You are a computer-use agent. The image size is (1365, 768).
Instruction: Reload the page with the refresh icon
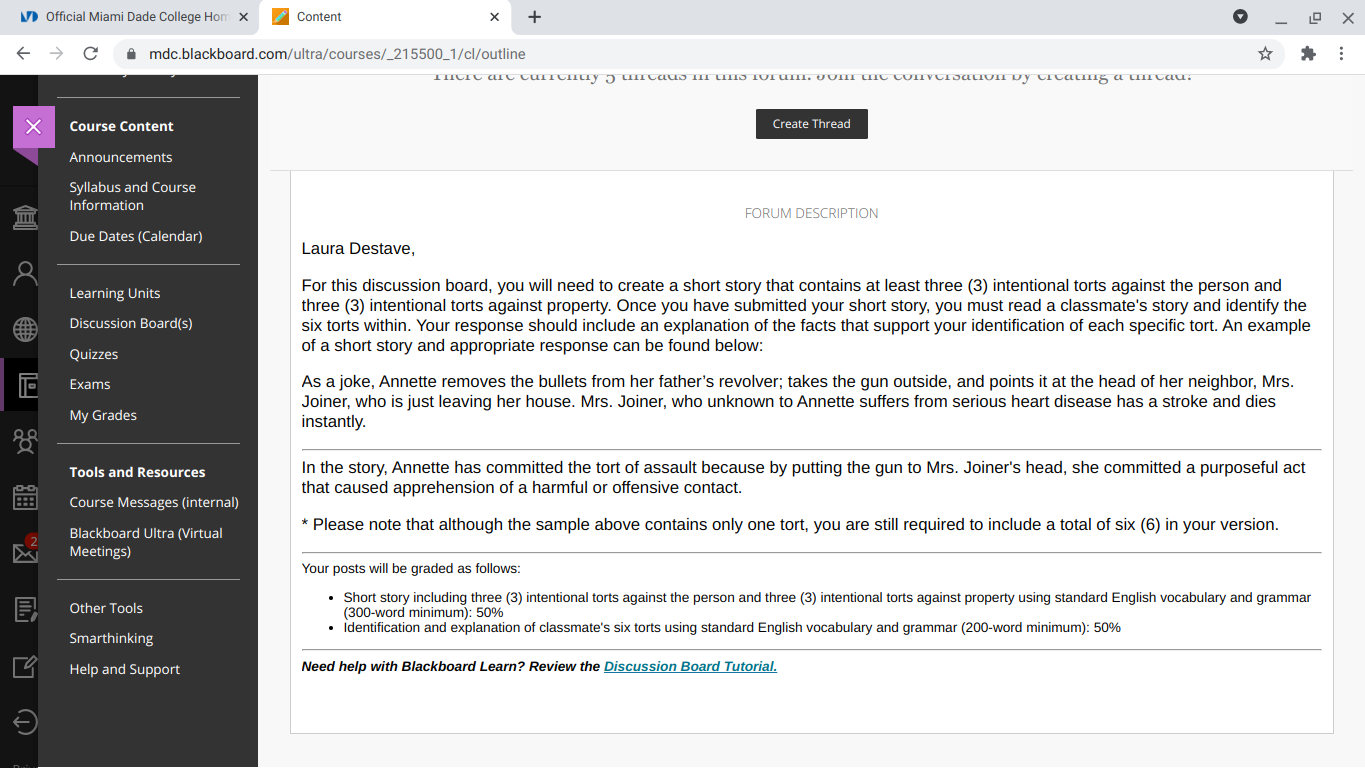click(91, 54)
